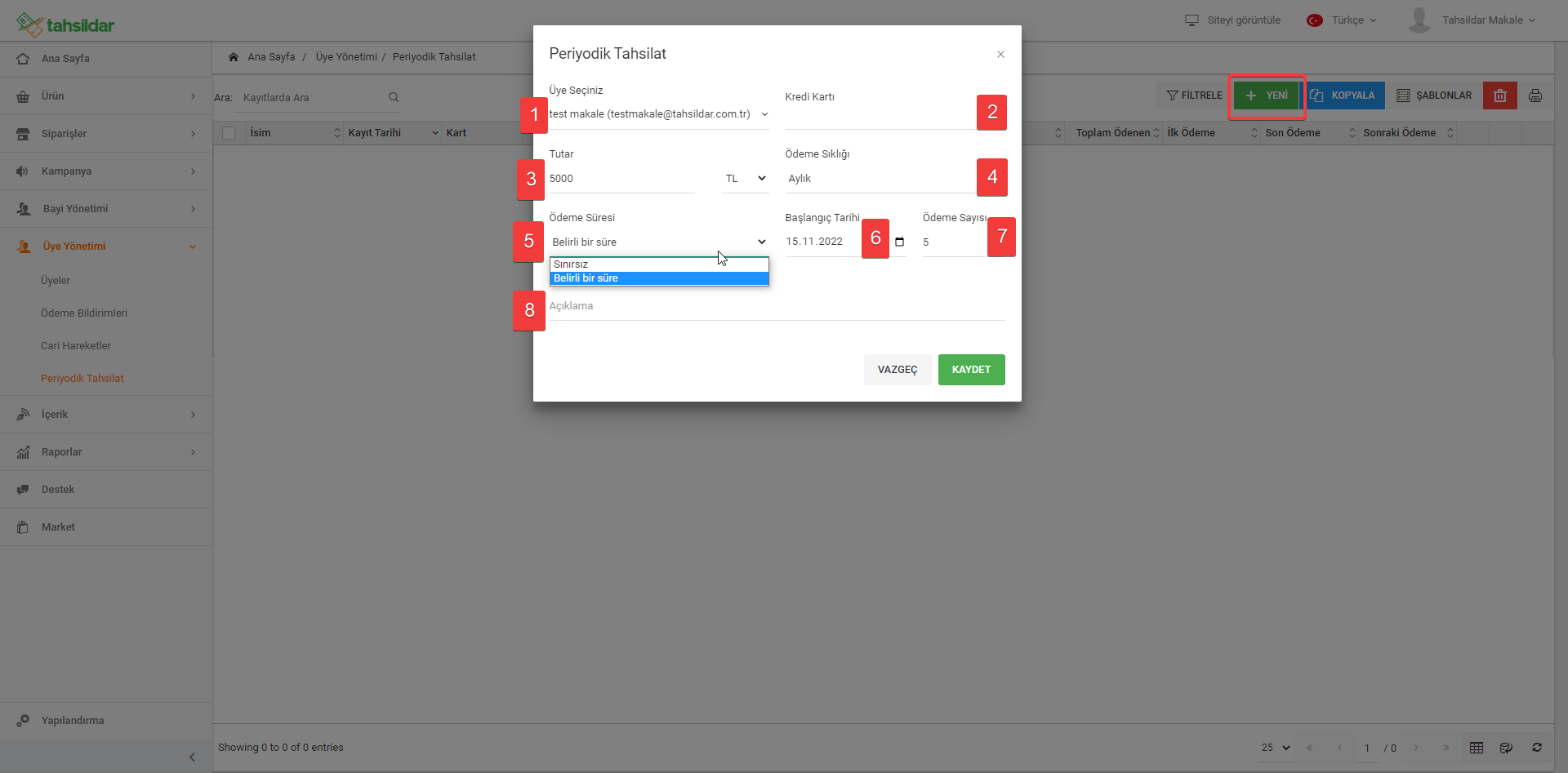Sort by Sonraki Ödeme column
Image resolution: width=1568 pixels, height=773 pixels.
1407,133
